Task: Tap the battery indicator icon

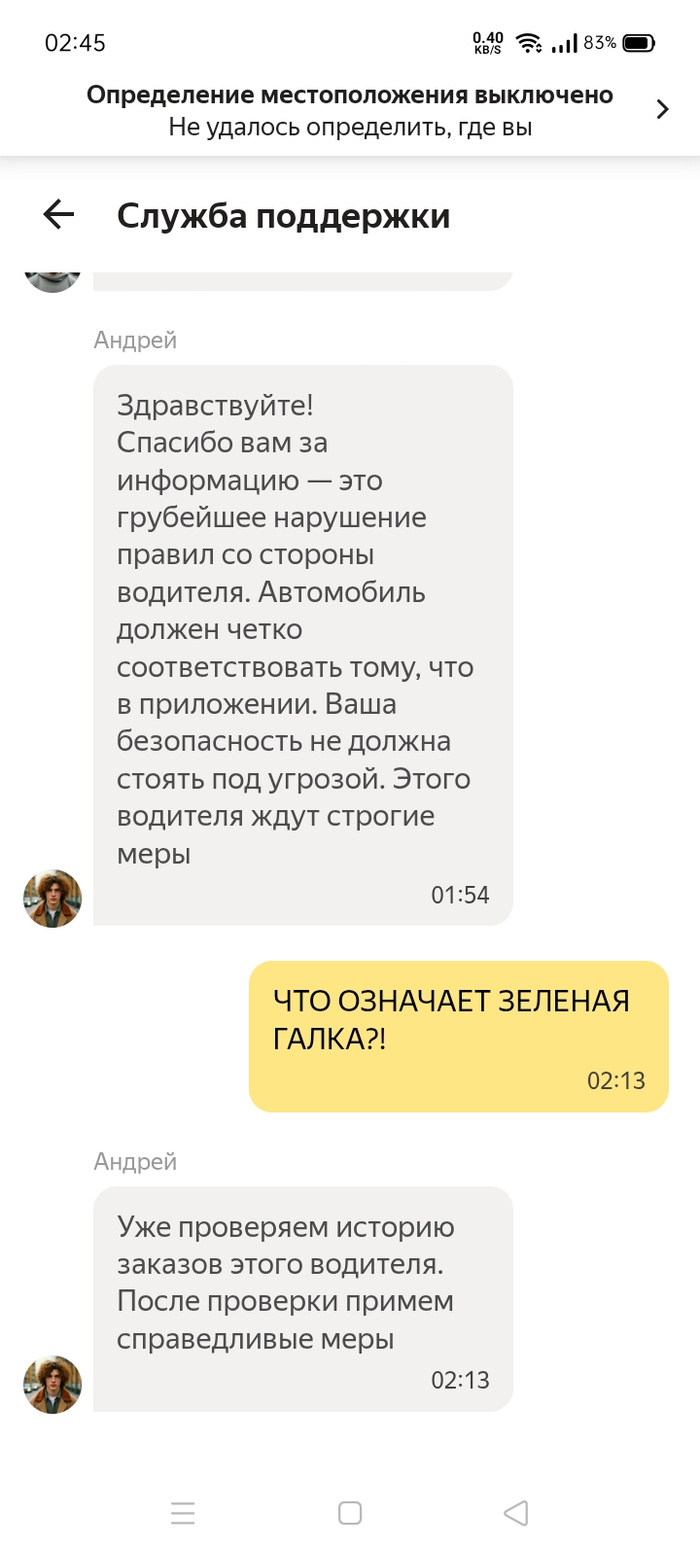Action: [x=639, y=43]
